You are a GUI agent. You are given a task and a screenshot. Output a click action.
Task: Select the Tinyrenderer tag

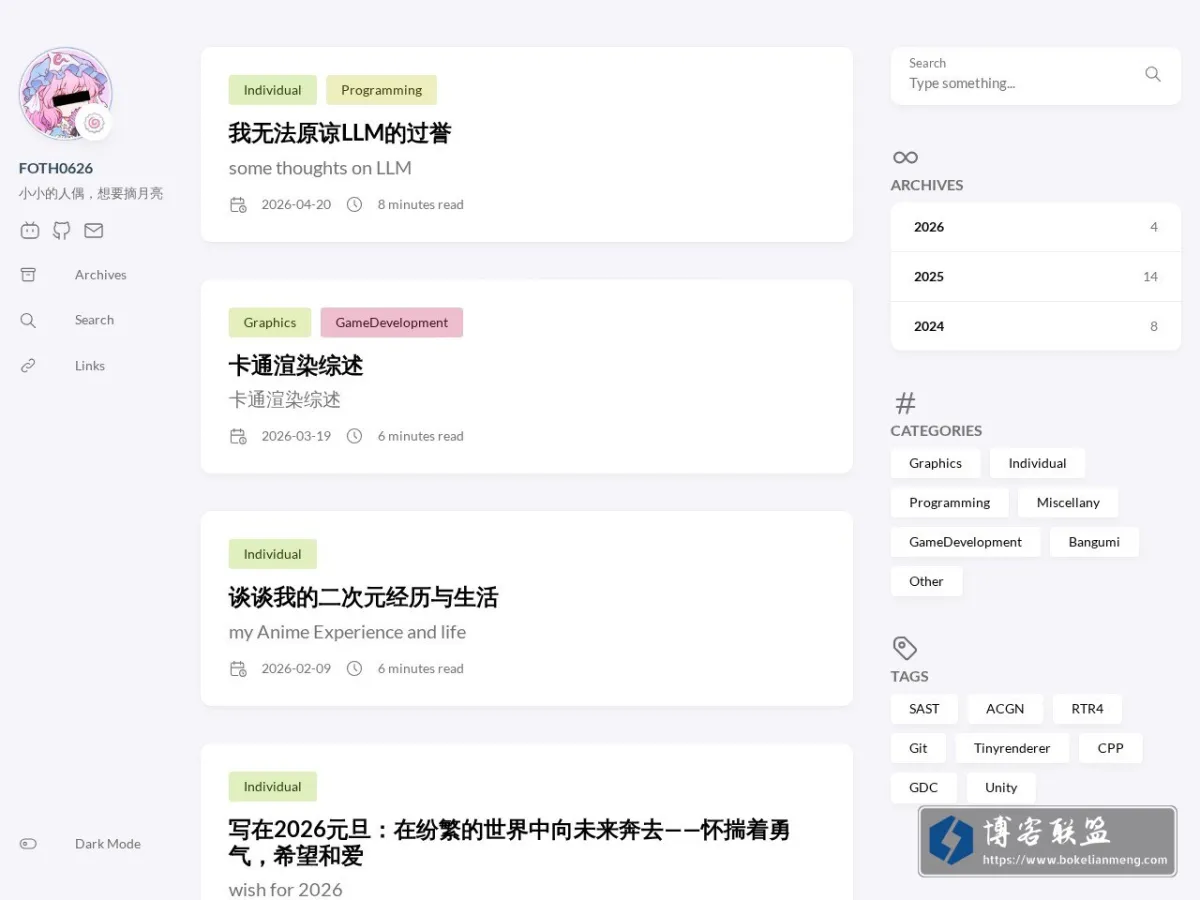pos(1012,748)
